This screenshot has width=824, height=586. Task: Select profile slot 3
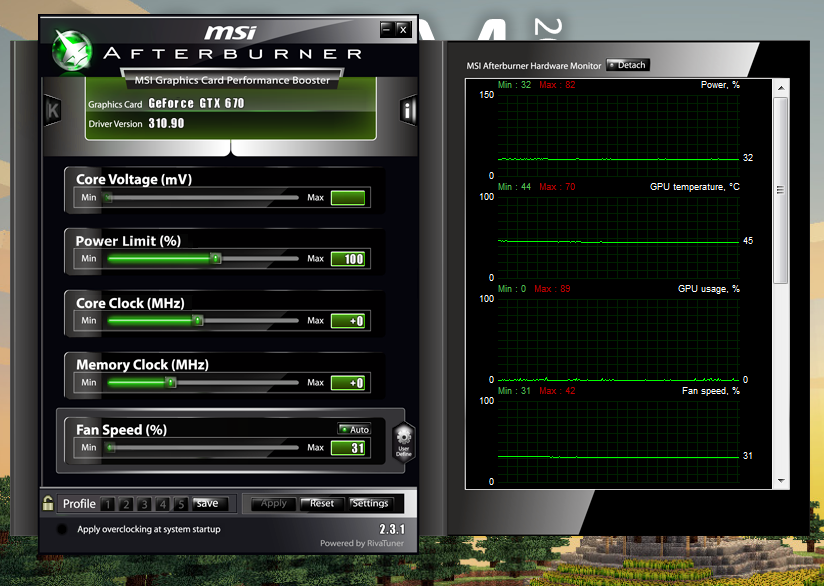[x=144, y=504]
